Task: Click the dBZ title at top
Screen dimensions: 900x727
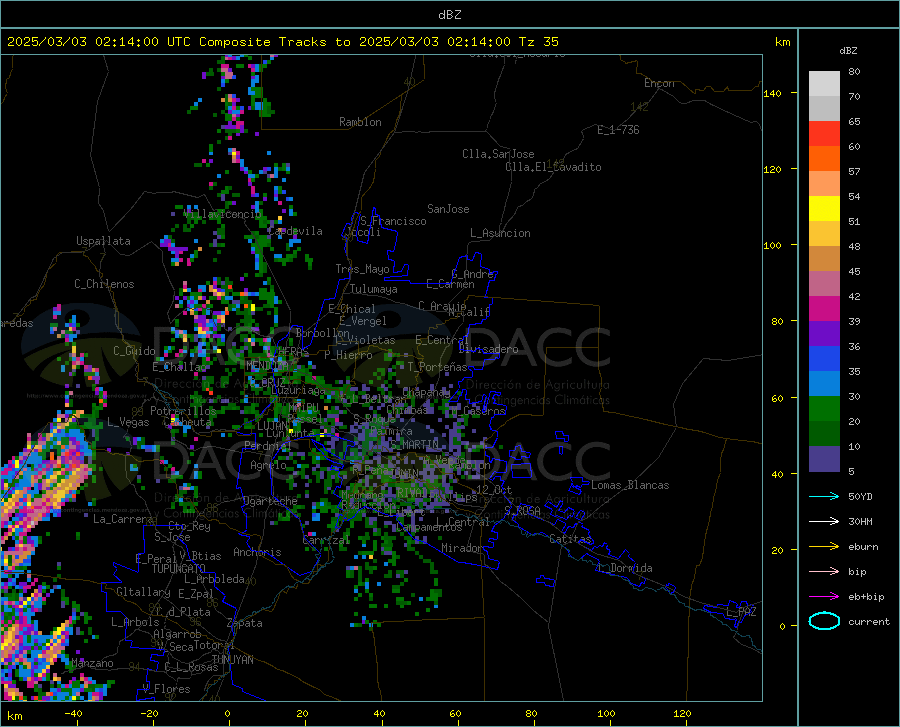Action: coord(449,15)
